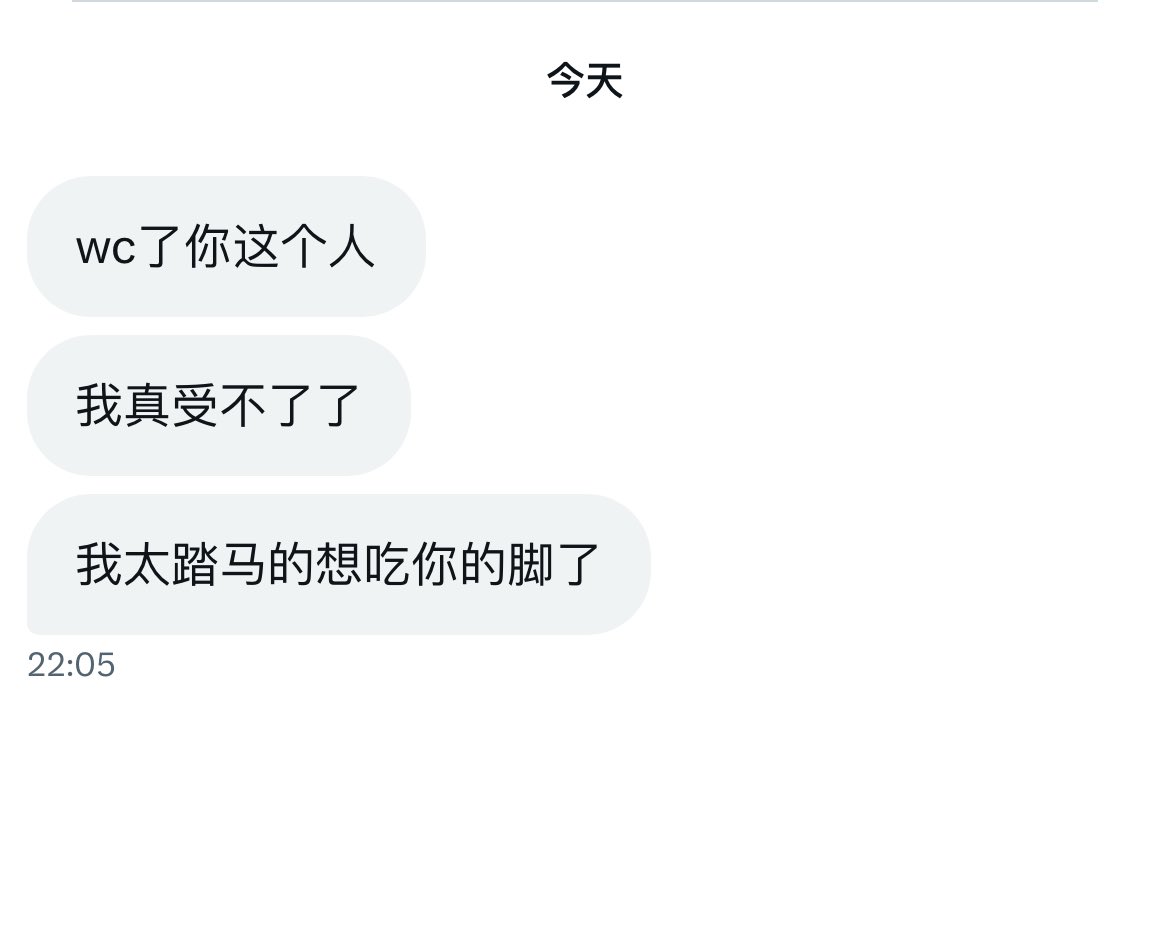Screen dimensions: 1169x950
Task: Click the letters "wc" in first message
Action: (106, 248)
